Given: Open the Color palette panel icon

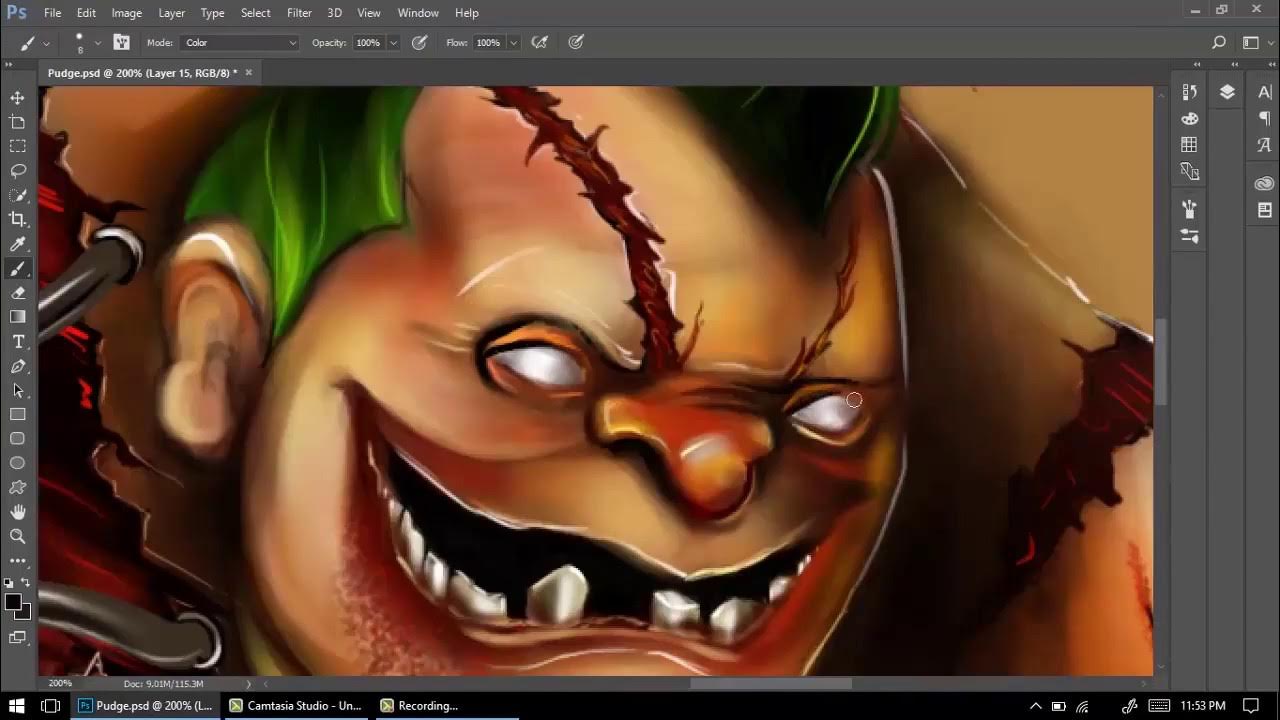Looking at the screenshot, I should pyautogui.click(x=1189, y=118).
